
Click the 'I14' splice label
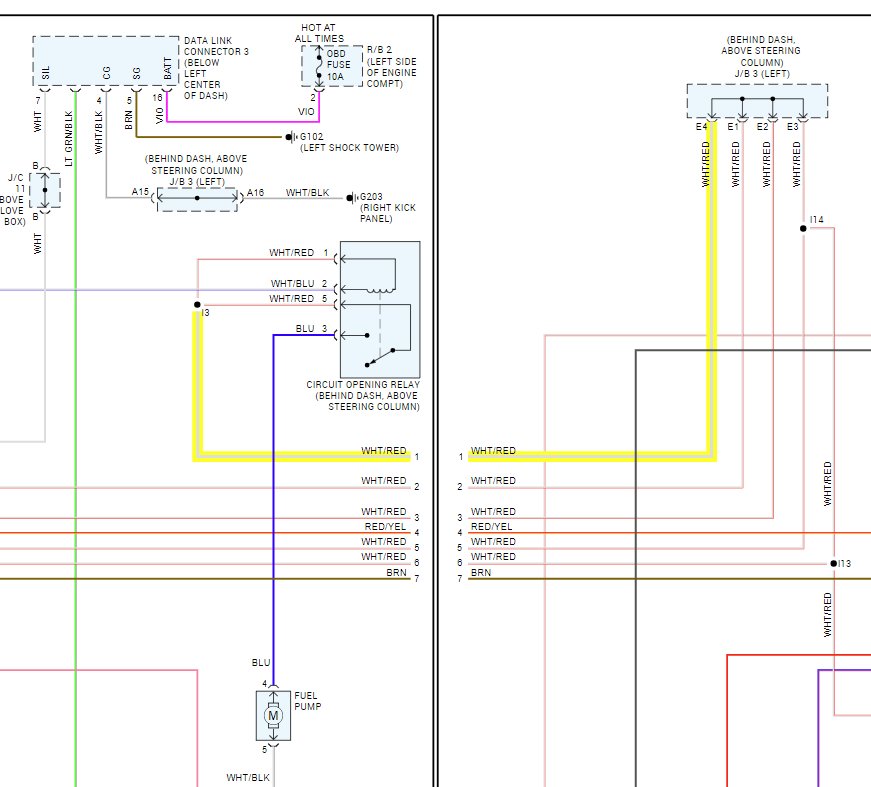pyautogui.click(x=816, y=219)
